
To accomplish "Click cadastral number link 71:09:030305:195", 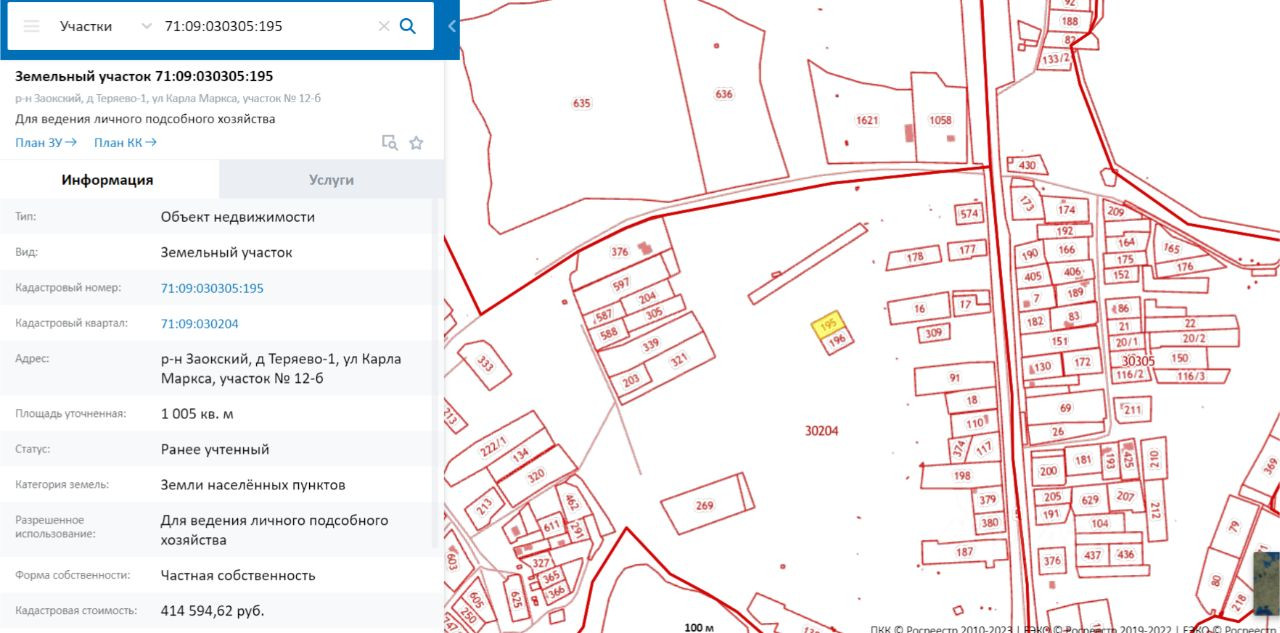I will tap(212, 288).
